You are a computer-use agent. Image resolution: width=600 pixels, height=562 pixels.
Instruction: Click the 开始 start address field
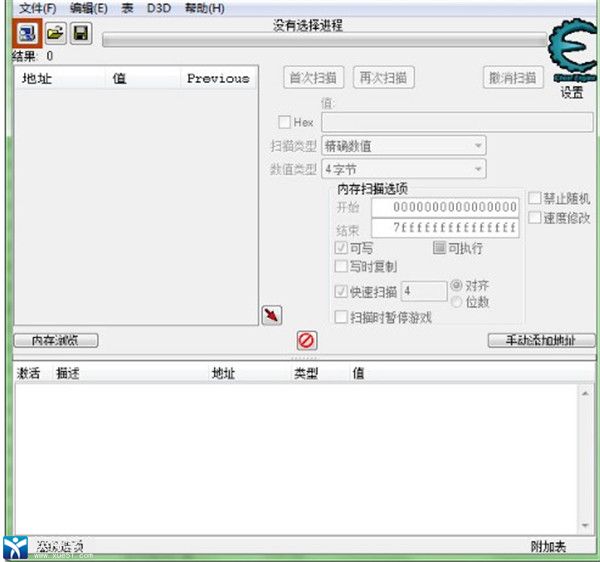pos(445,207)
